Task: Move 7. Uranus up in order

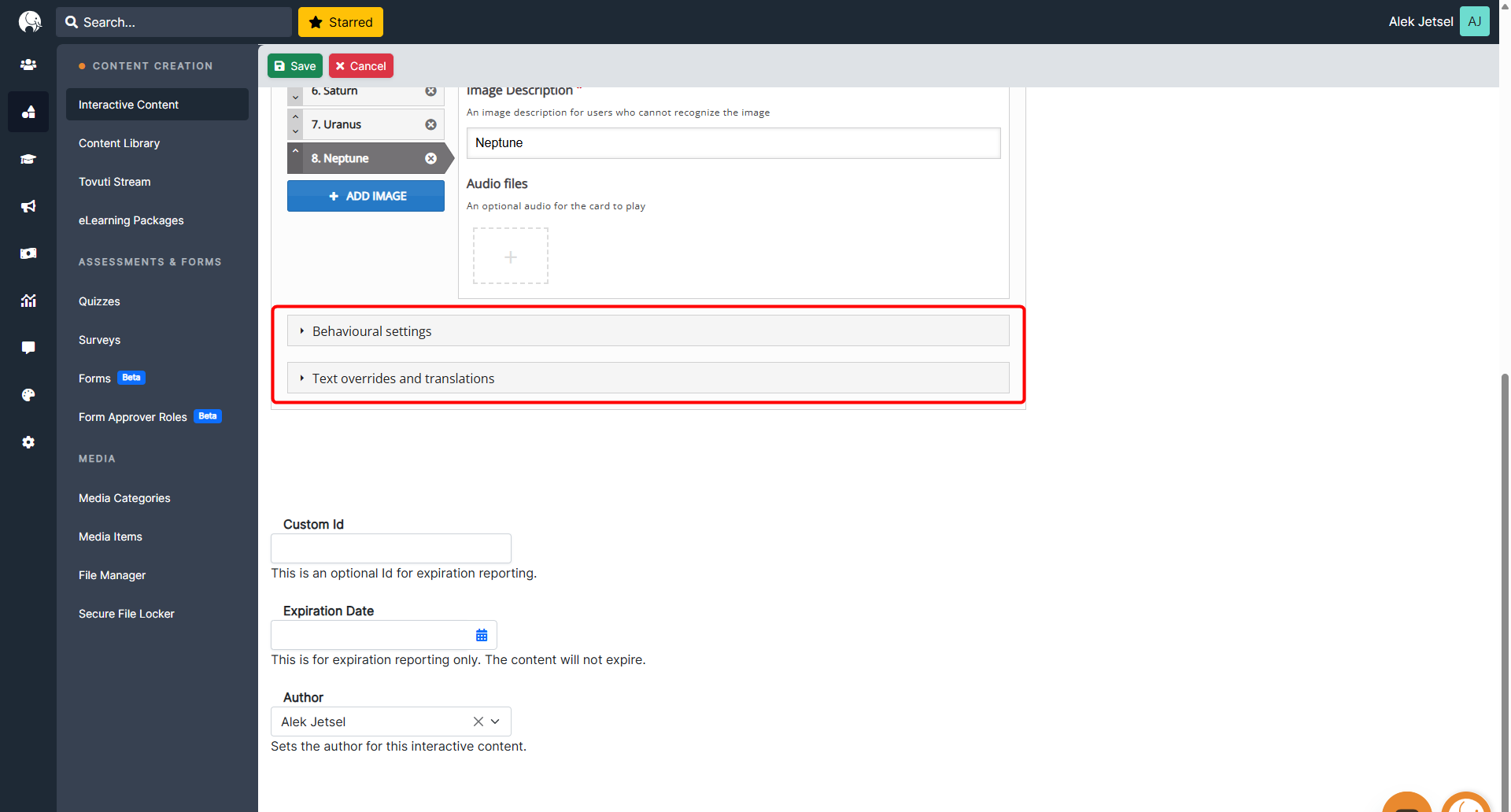Action: [296, 117]
